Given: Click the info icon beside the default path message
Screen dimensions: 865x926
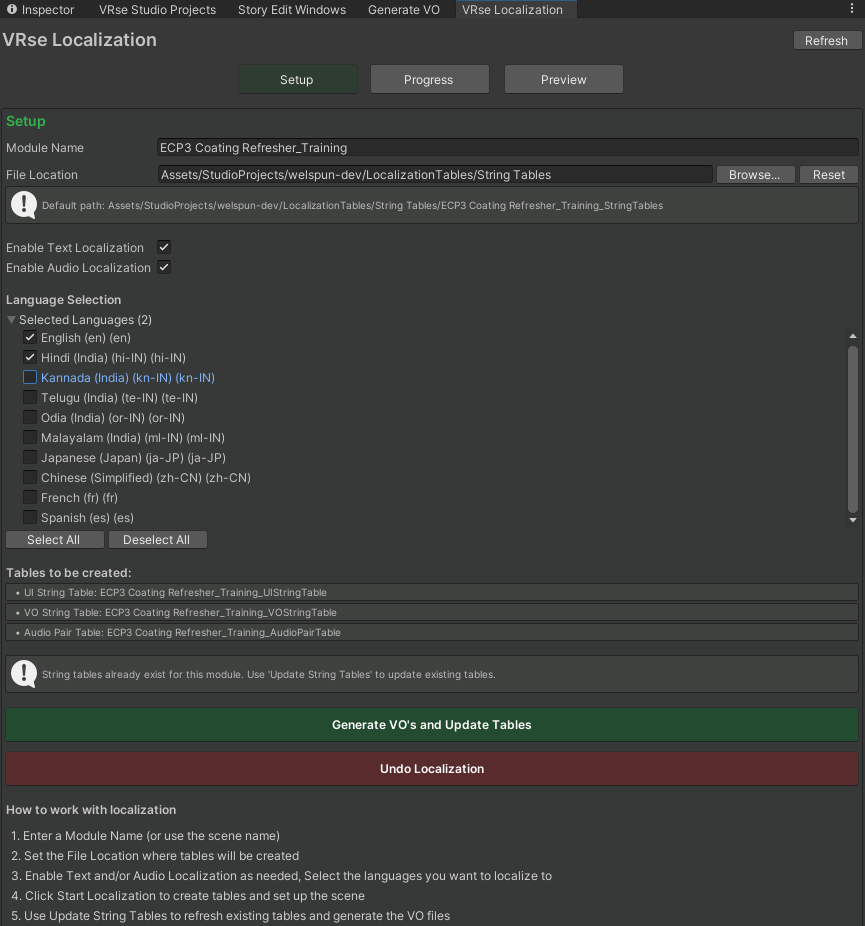Looking at the screenshot, I should coord(24,205).
